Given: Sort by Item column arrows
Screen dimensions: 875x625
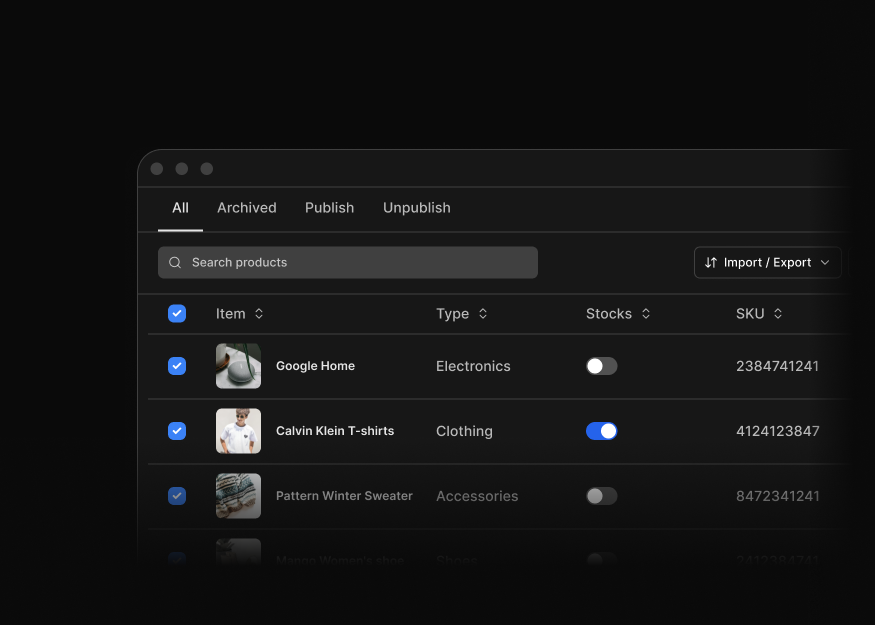Looking at the screenshot, I should tap(259, 314).
